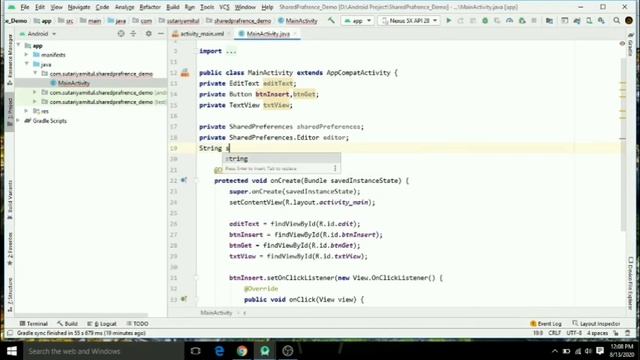
Task: Open Search Everywhere magnifier icon
Action: 616,20
